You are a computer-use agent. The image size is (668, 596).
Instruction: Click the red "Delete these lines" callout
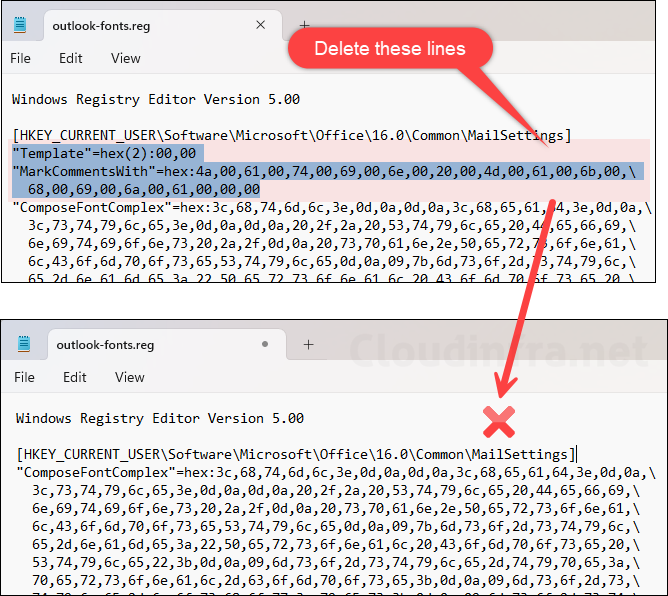pos(390,48)
